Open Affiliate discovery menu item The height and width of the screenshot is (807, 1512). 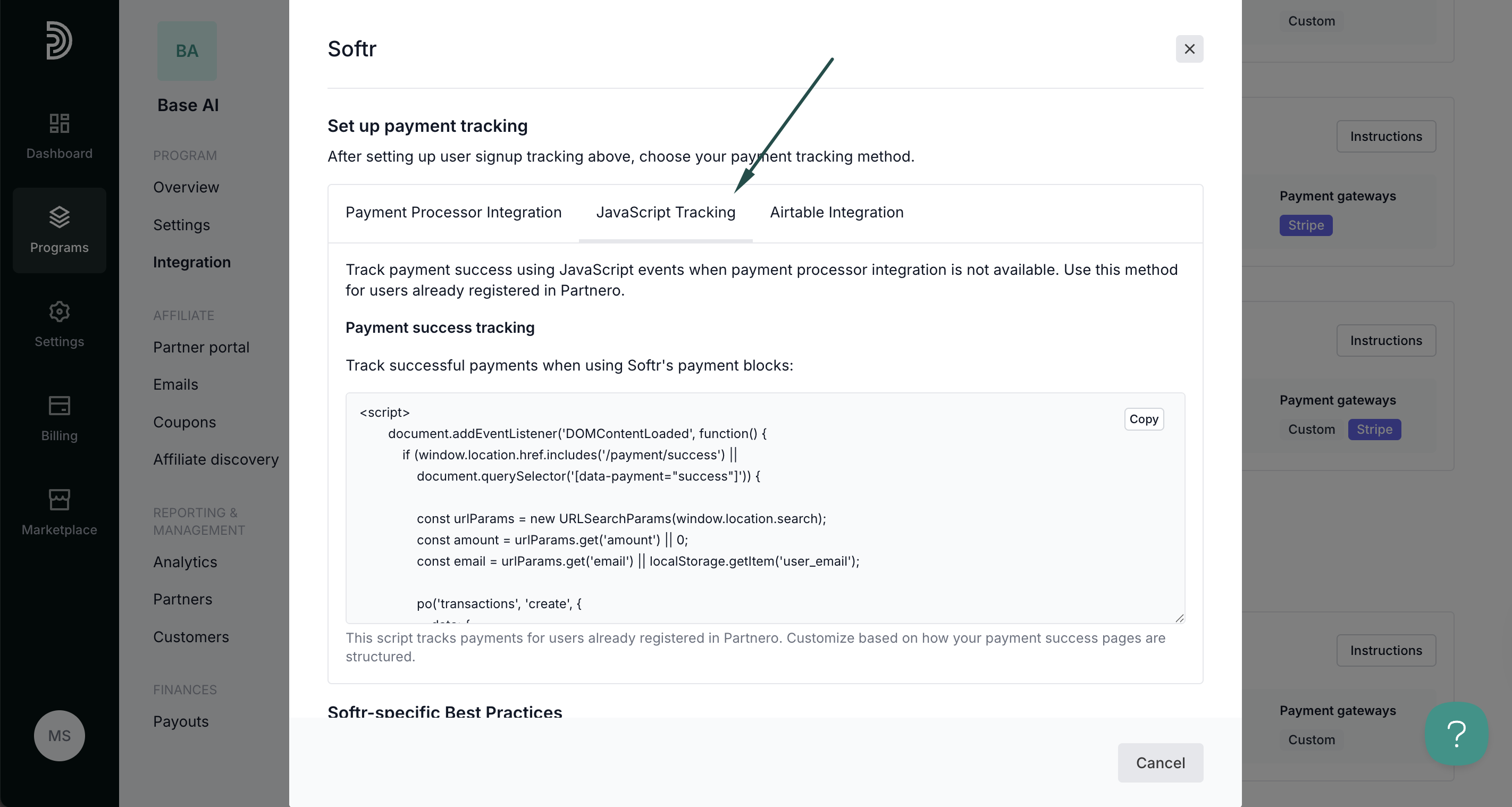point(216,459)
